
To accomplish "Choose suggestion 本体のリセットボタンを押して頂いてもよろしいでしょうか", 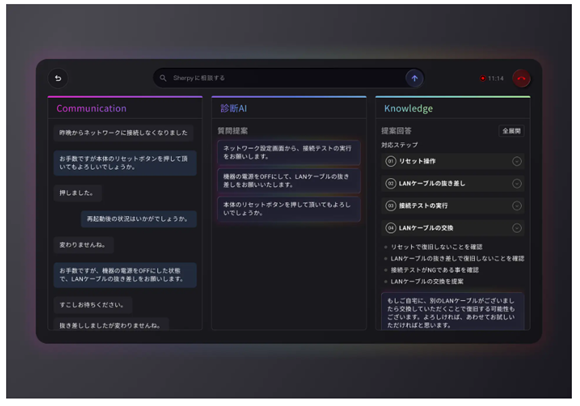I will point(289,209).
